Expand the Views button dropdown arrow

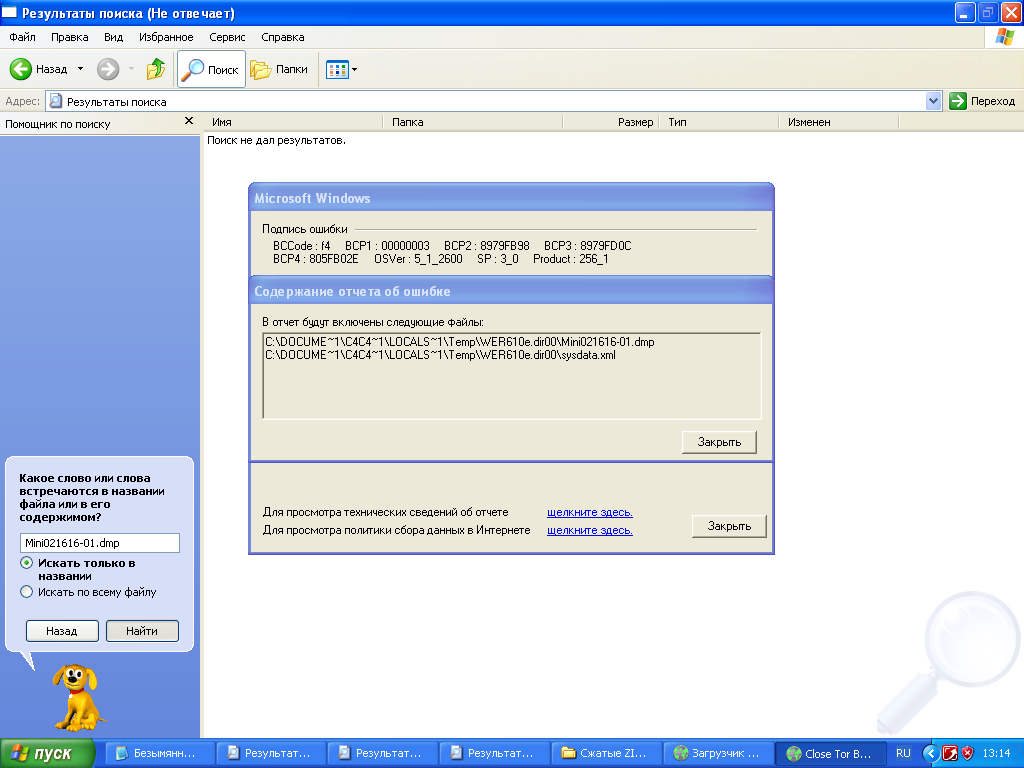tap(354, 70)
